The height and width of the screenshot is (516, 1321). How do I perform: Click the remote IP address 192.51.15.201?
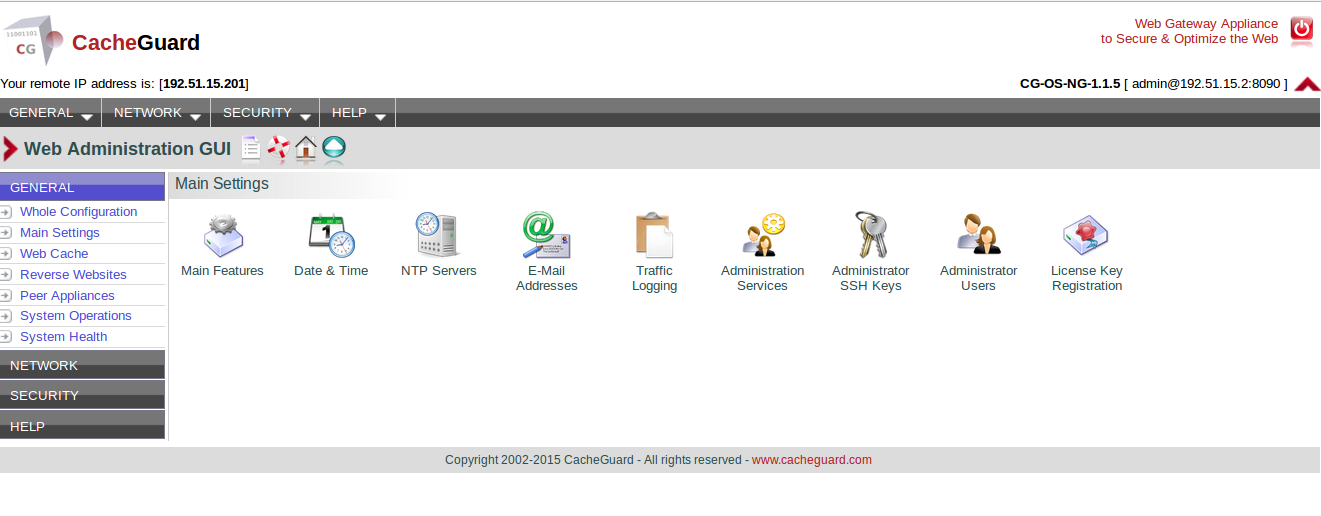pyautogui.click(x=205, y=84)
